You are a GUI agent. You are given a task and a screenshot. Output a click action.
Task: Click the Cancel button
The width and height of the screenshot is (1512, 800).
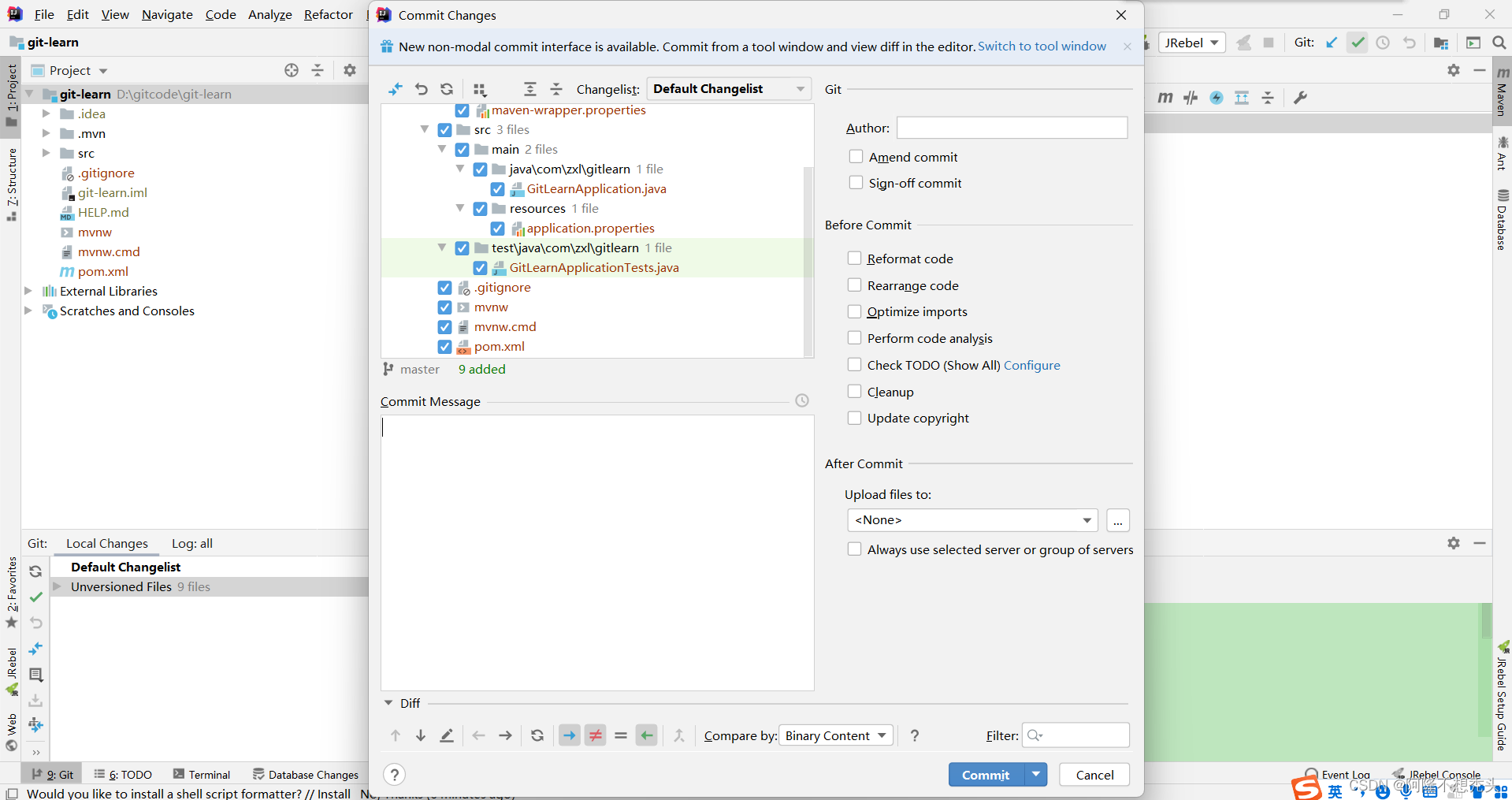(x=1094, y=775)
